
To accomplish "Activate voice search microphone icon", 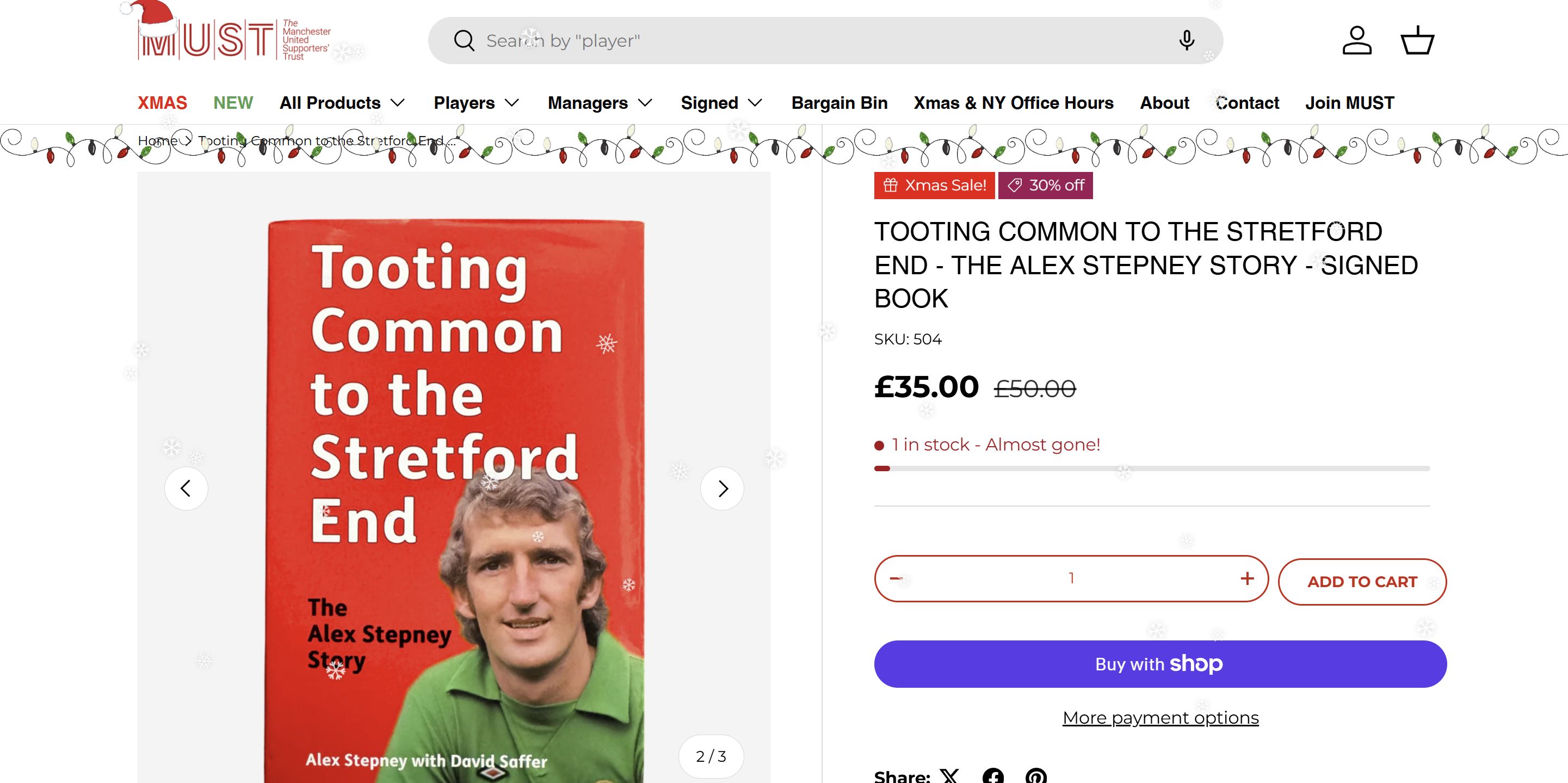I will click(x=1186, y=41).
